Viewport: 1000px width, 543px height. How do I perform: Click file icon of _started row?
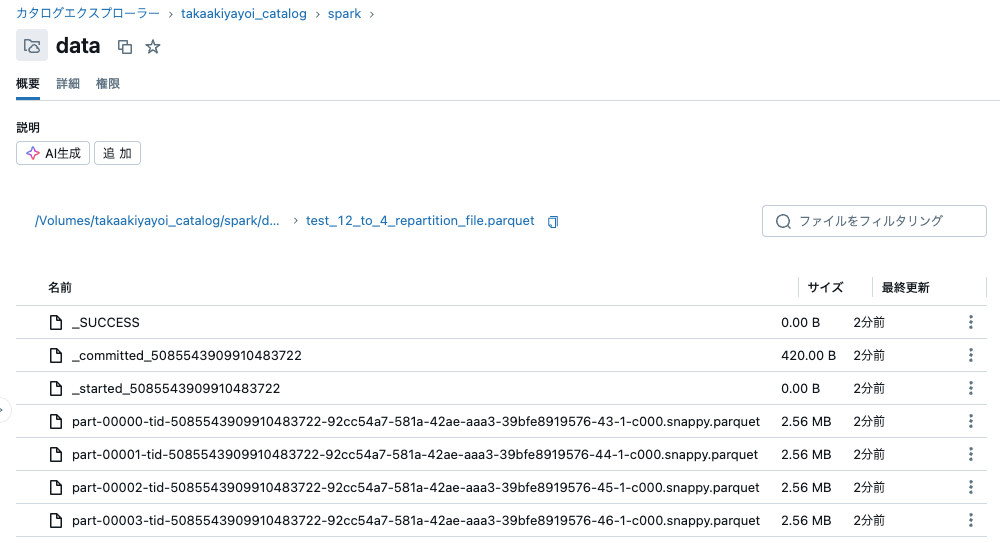click(56, 389)
